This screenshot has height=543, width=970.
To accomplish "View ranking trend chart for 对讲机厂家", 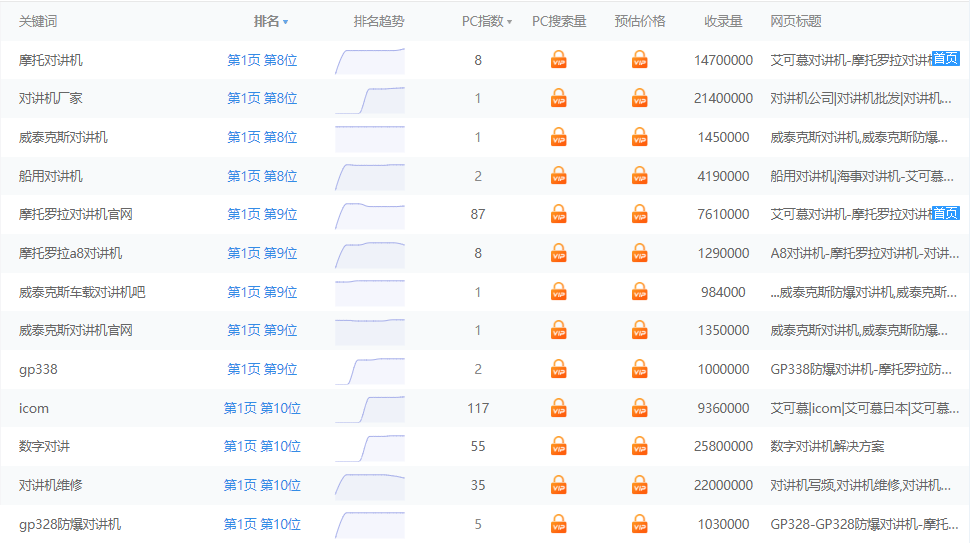I will [x=369, y=99].
